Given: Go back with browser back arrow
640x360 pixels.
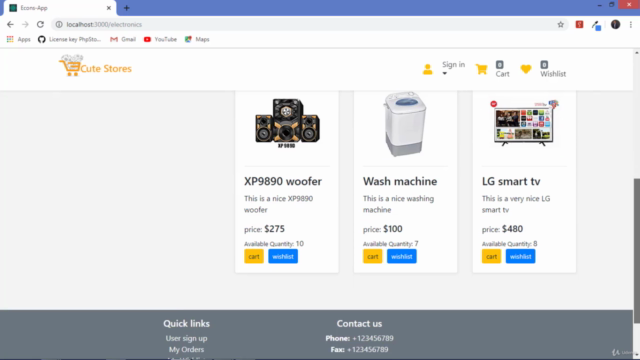Looking at the screenshot, I should point(10,24).
